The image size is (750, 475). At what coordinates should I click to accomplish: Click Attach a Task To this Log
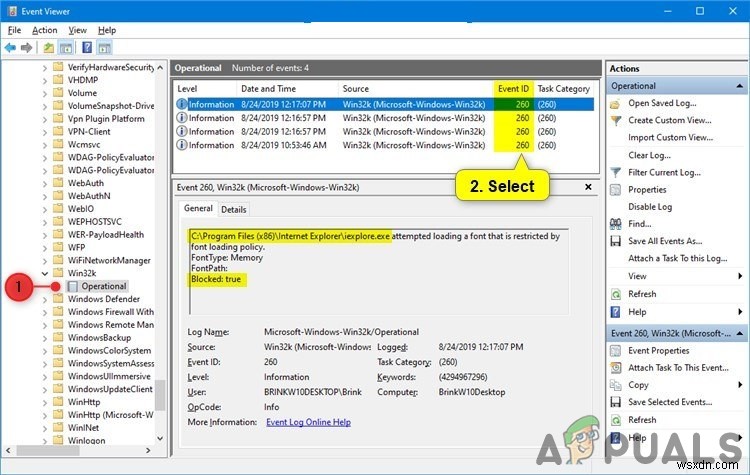tap(678, 259)
